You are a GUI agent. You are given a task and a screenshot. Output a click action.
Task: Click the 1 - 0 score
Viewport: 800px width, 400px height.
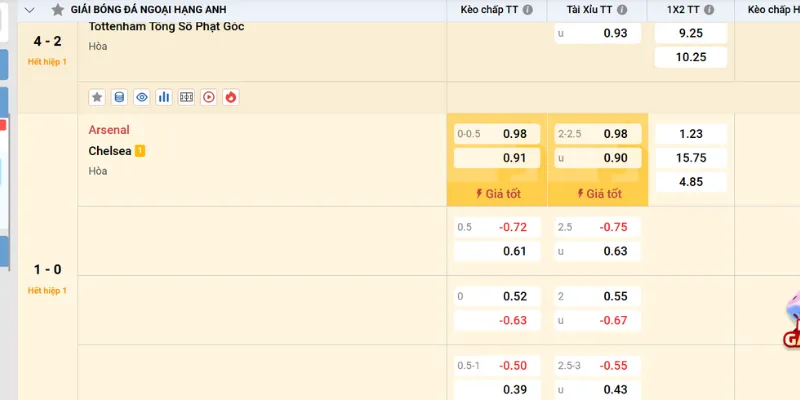pyautogui.click(x=47, y=269)
